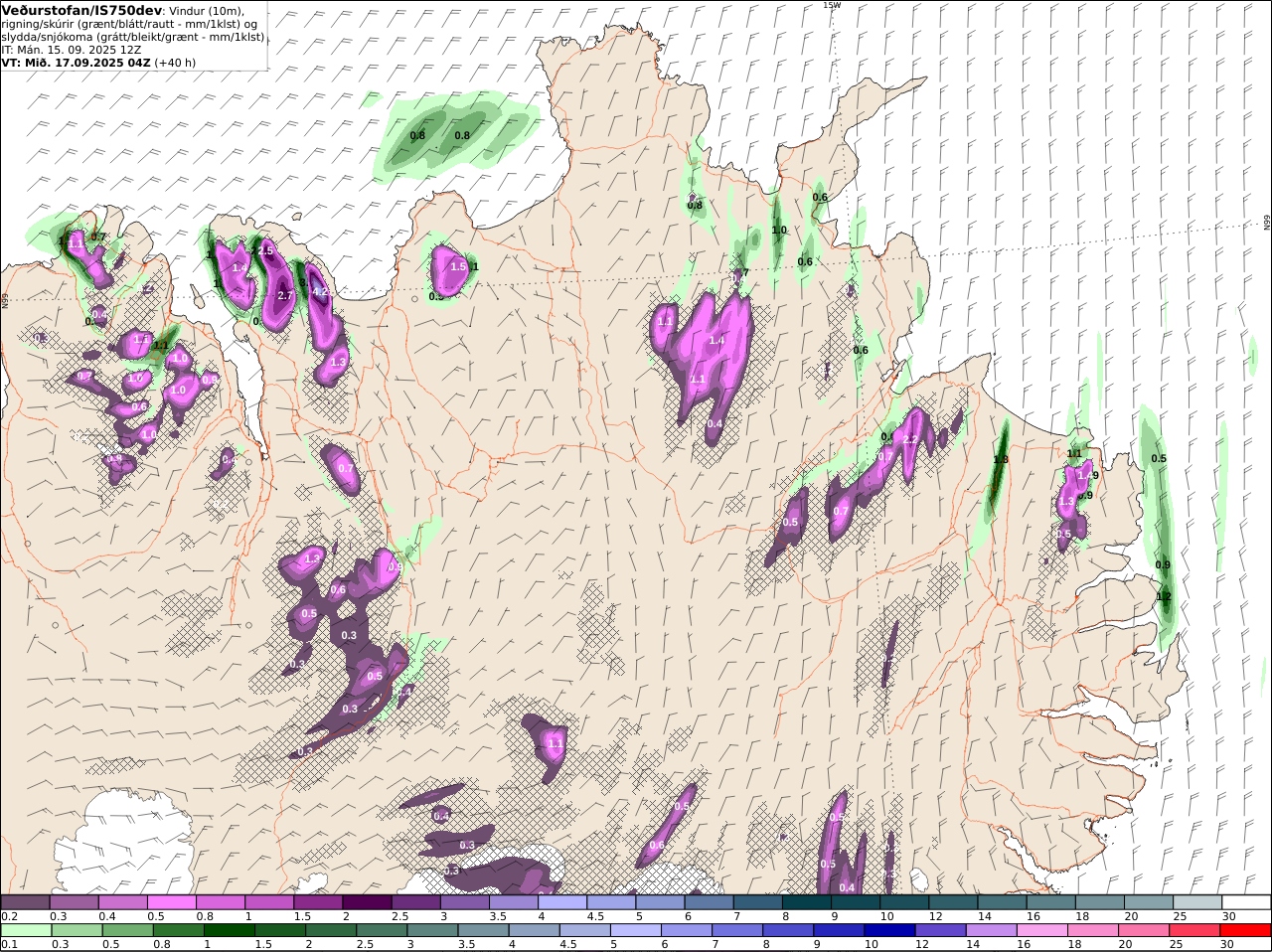Click the VT: Mið. 17.09.2025 04Z line
The height and width of the screenshot is (952, 1272).
(x=76, y=62)
